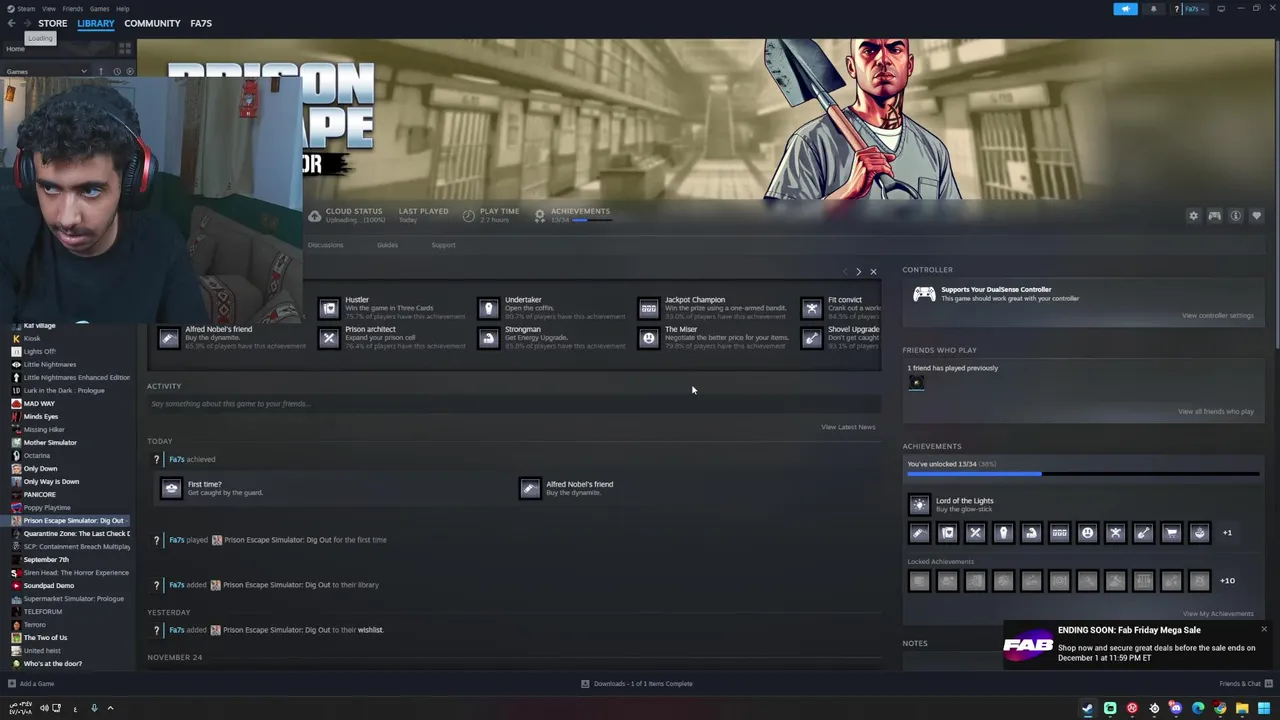This screenshot has height=720, width=1280.
Task: Open the View menu
Action: pos(48,9)
